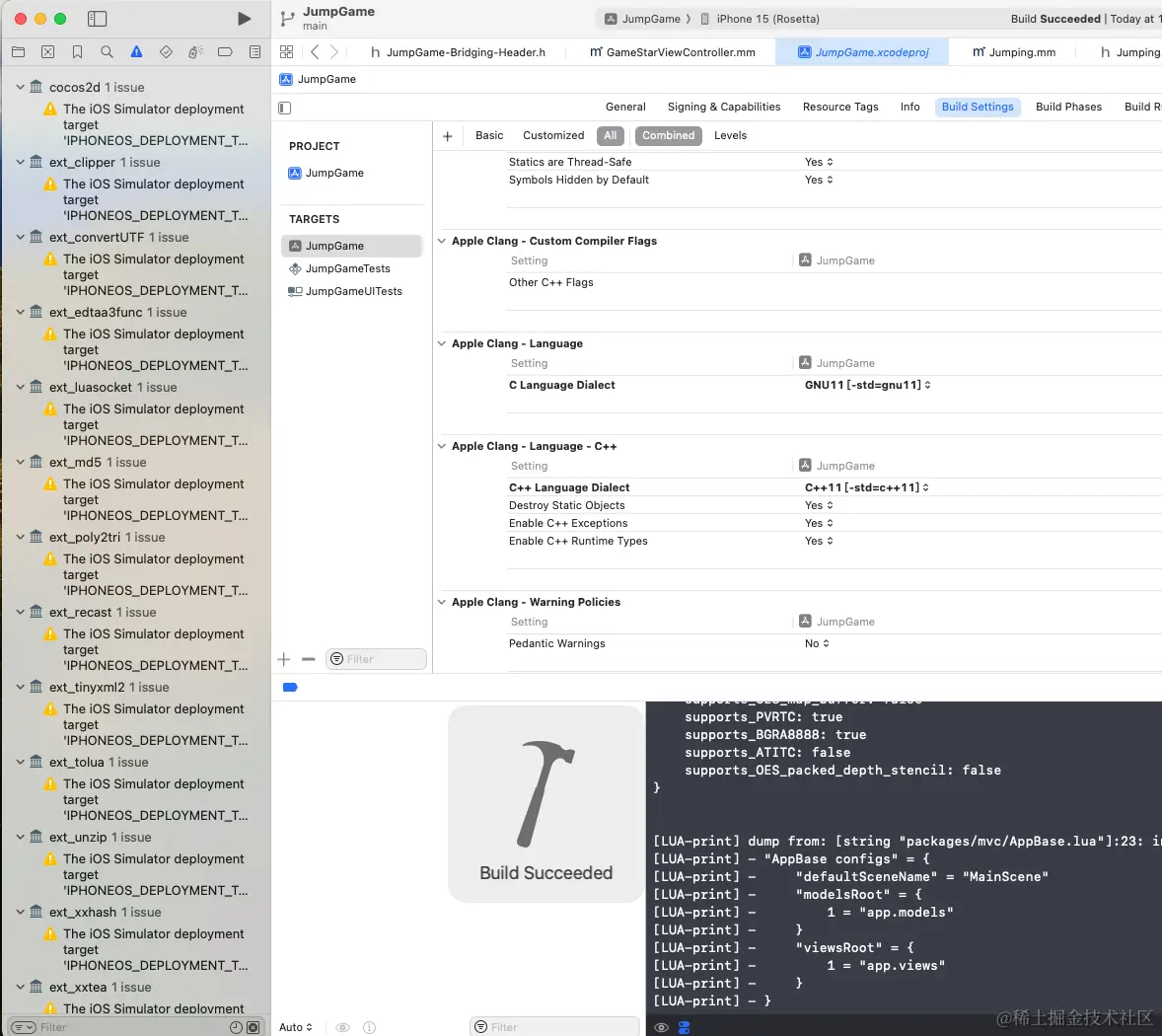1162x1036 pixels.
Task: Click the related items grid icon
Action: [x=287, y=52]
